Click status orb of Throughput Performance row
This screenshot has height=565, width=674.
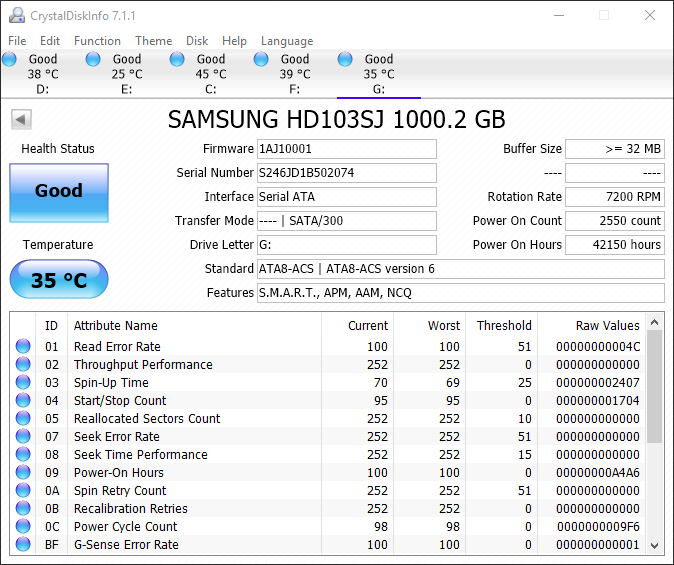tap(23, 364)
